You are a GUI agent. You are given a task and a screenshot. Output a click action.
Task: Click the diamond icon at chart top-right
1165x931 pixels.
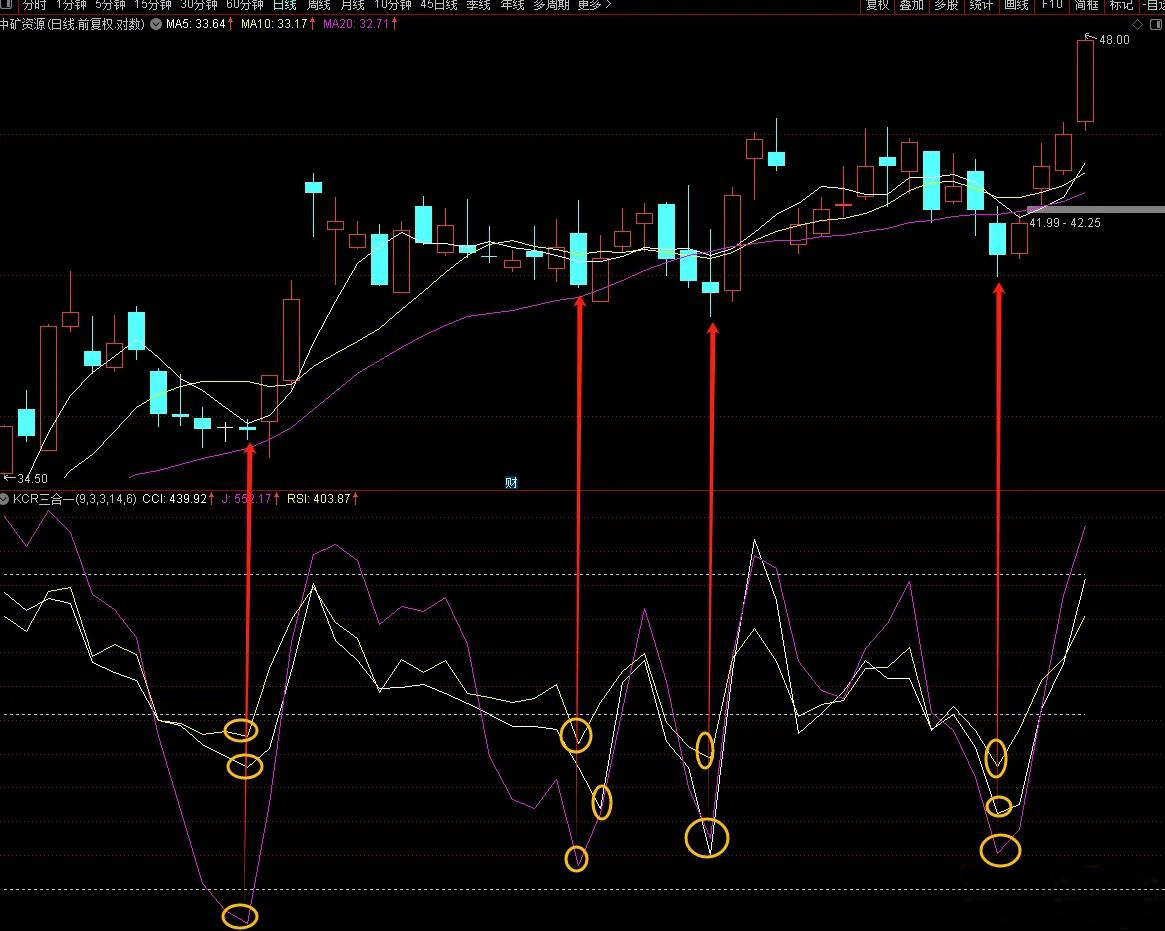1138,25
